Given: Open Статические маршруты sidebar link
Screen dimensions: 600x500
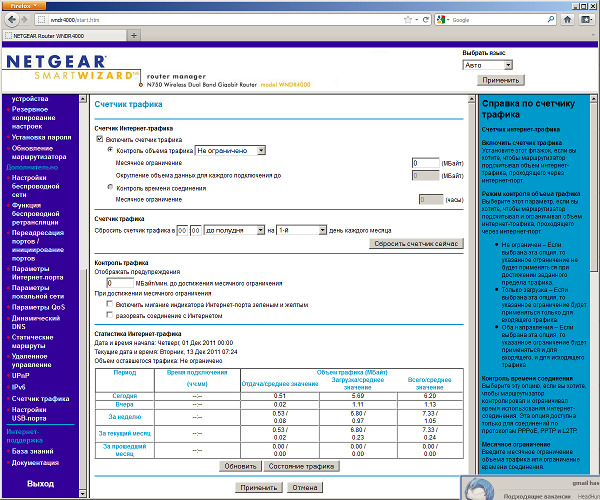Looking at the screenshot, I should 32,341.
